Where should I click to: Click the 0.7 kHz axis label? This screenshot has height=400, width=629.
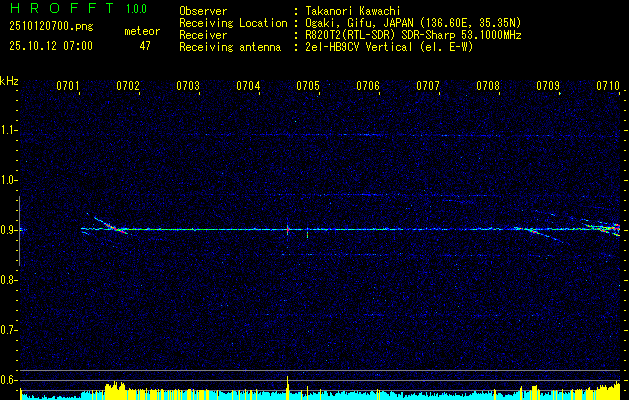tap(8, 330)
